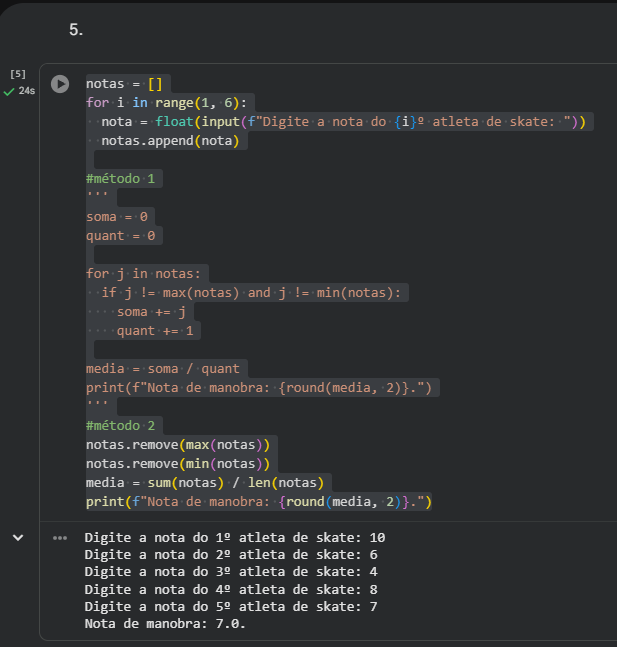Click the line 'quant = 0'
Image resolution: width=617 pixels, height=647 pixels.
point(121,236)
